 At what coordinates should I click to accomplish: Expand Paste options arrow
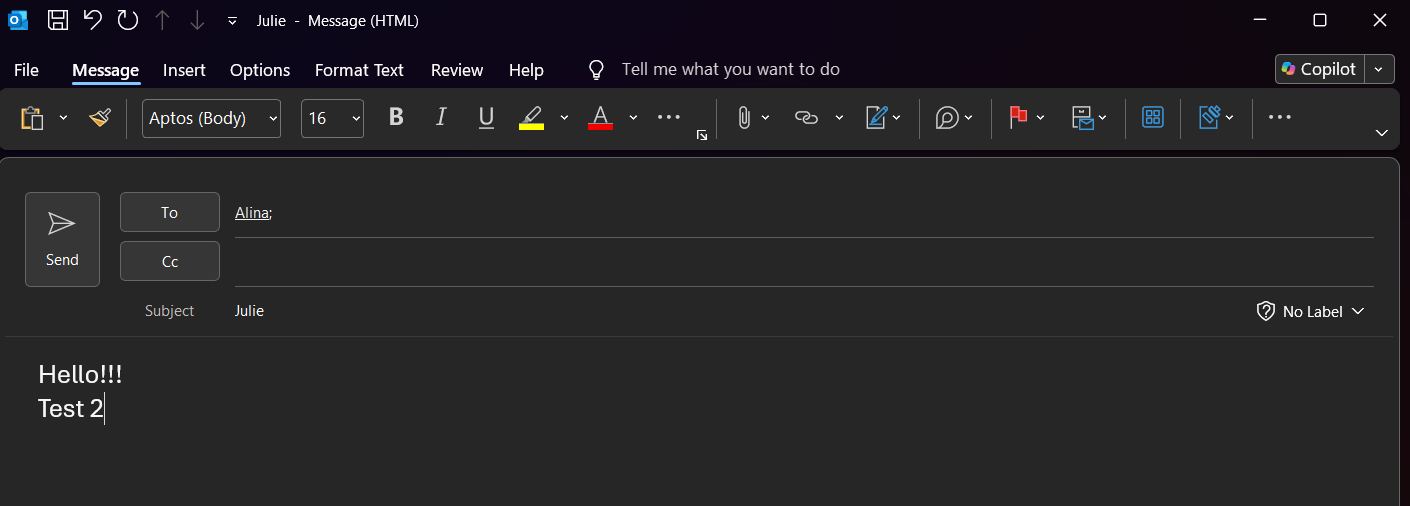coord(63,118)
